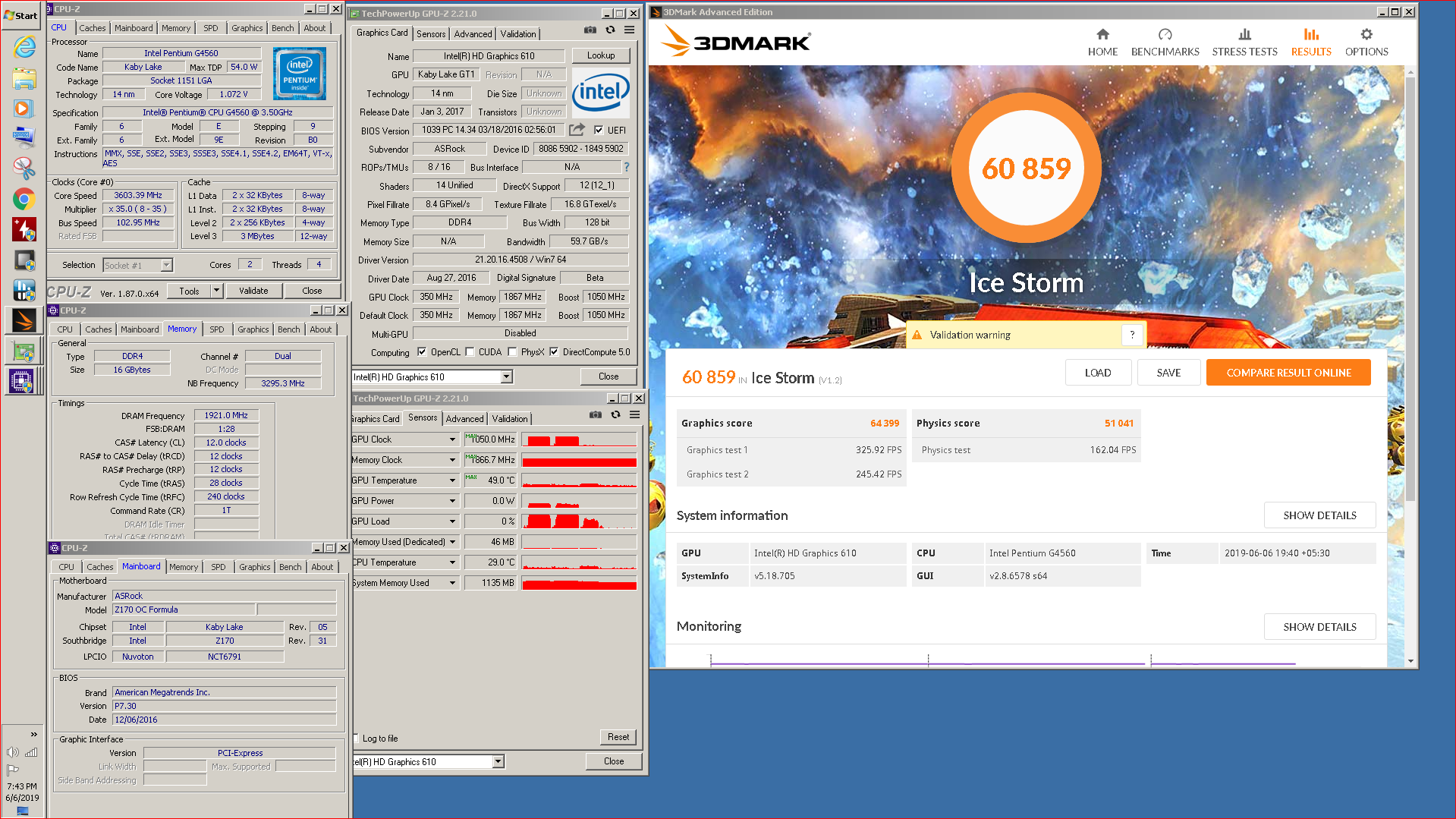Screen dimensions: 1456x819
Task: Click the Validation warning triangle icon
Action: pos(917,335)
